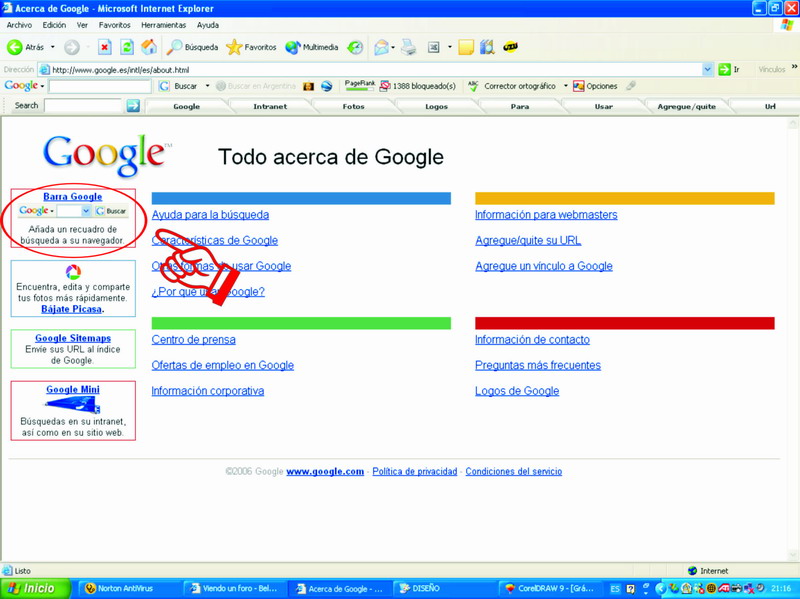Go to the Home page icon
This screenshot has width=800, height=599.
tap(149, 47)
